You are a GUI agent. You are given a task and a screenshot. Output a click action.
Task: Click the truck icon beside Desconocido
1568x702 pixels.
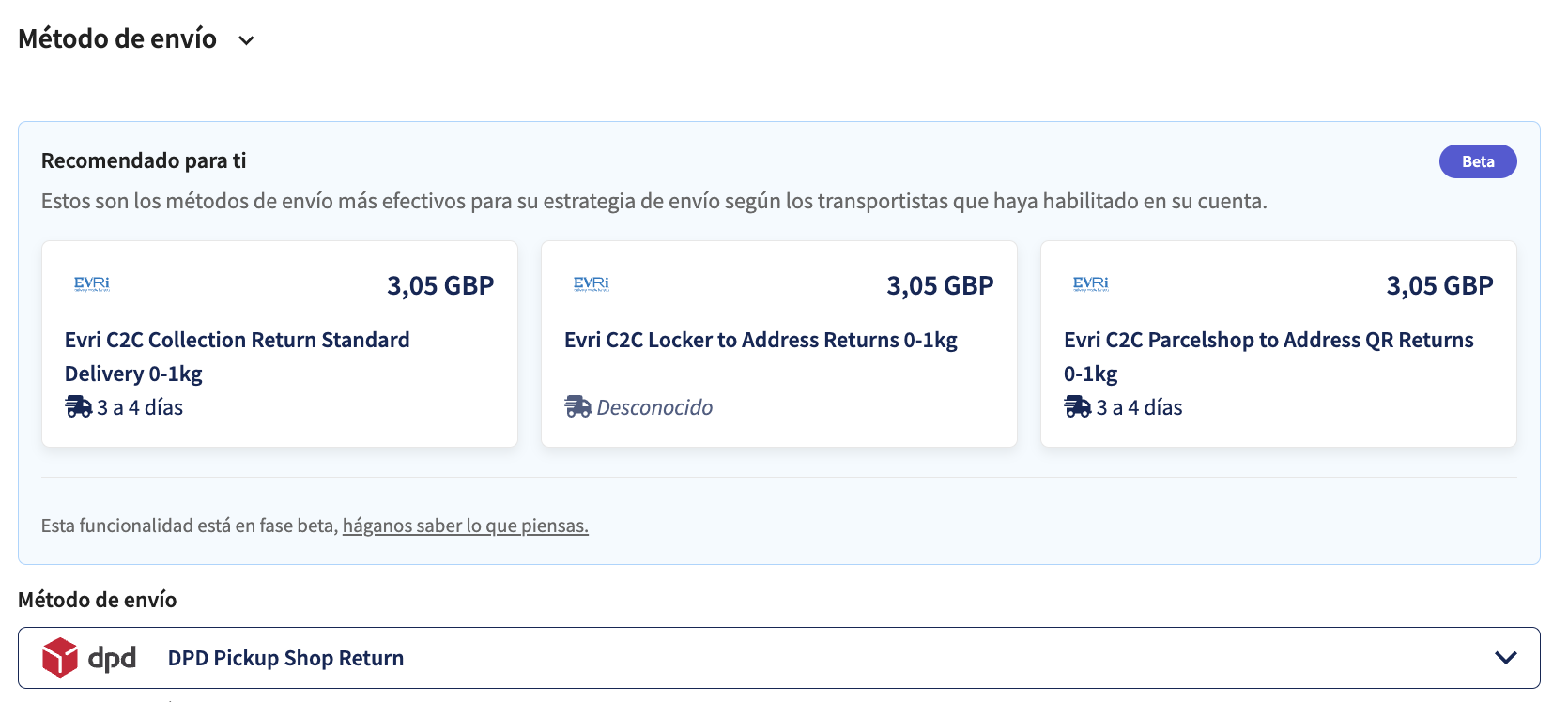(577, 407)
